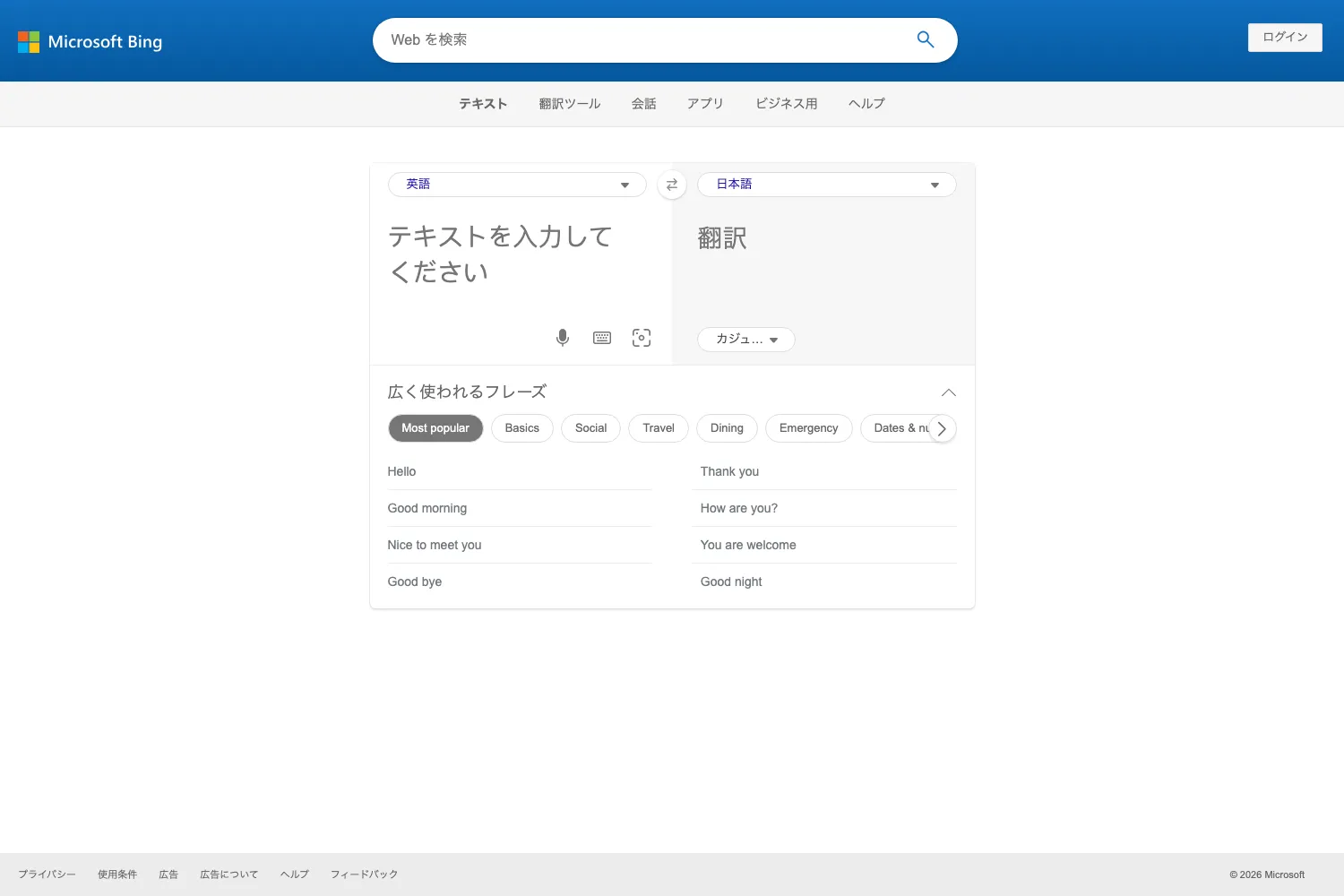
Task: Open the on-screen keyboard icon
Action: tap(602, 338)
